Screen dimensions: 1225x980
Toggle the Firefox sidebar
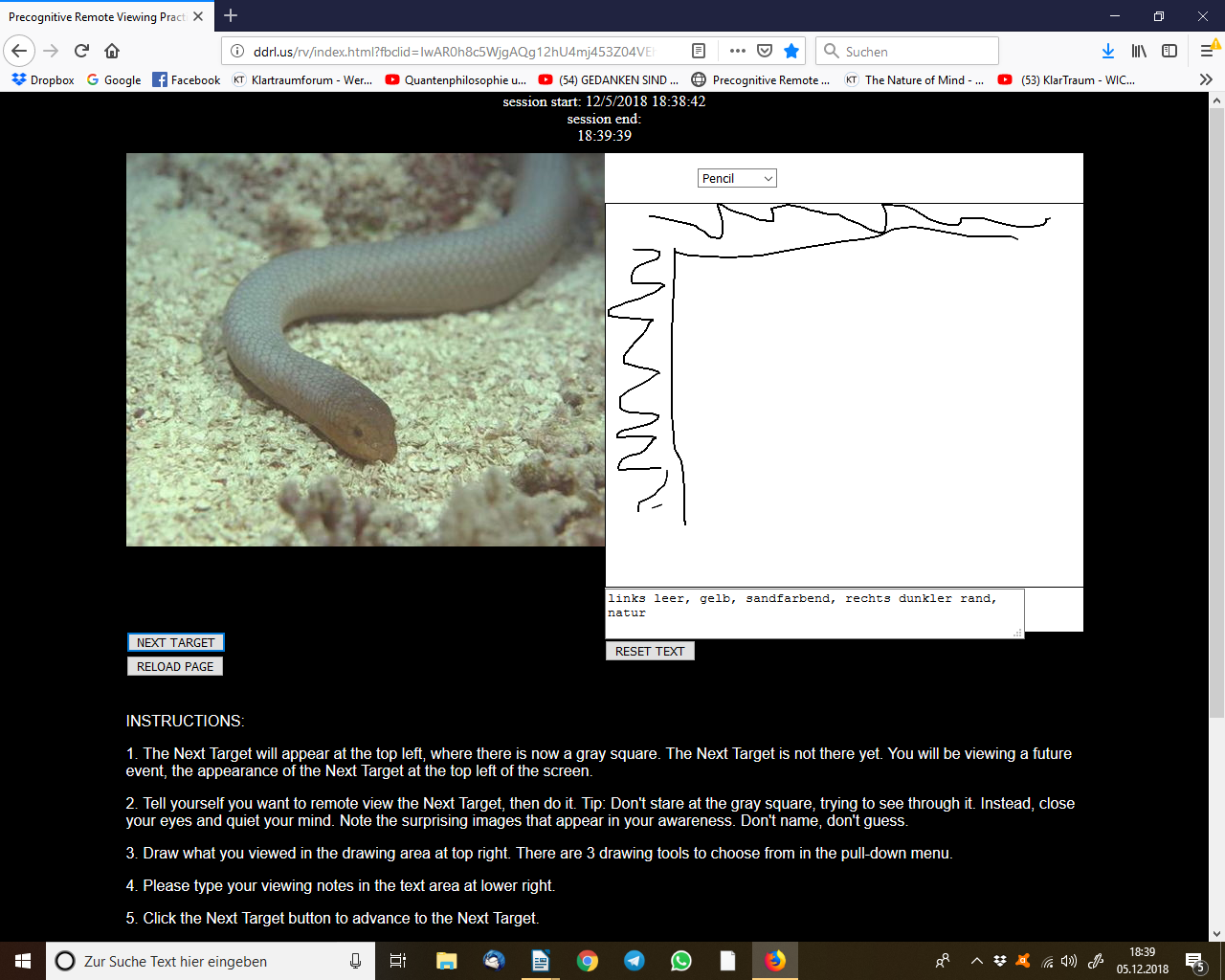point(1169,51)
